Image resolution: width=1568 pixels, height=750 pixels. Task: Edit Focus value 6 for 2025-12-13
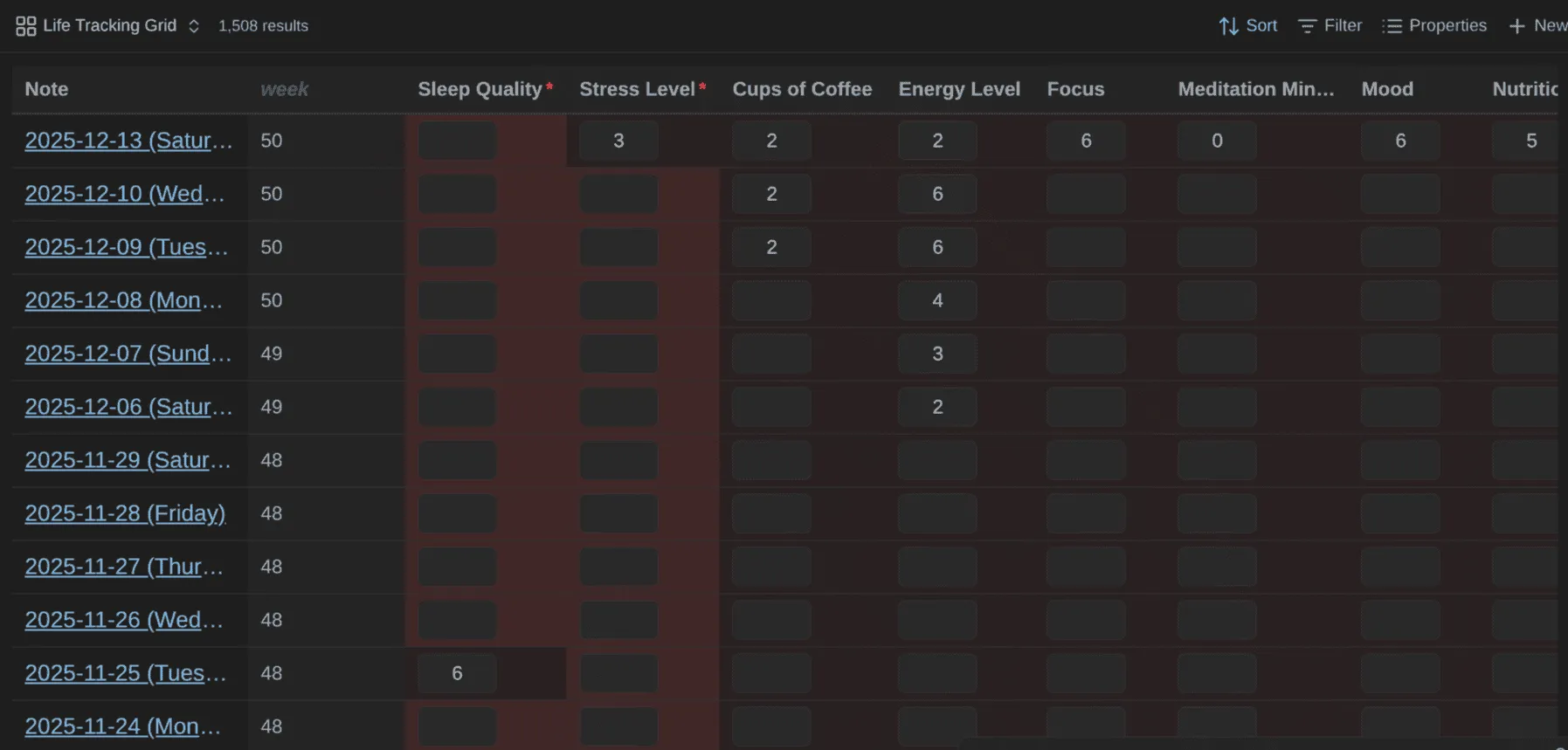[x=1086, y=141]
